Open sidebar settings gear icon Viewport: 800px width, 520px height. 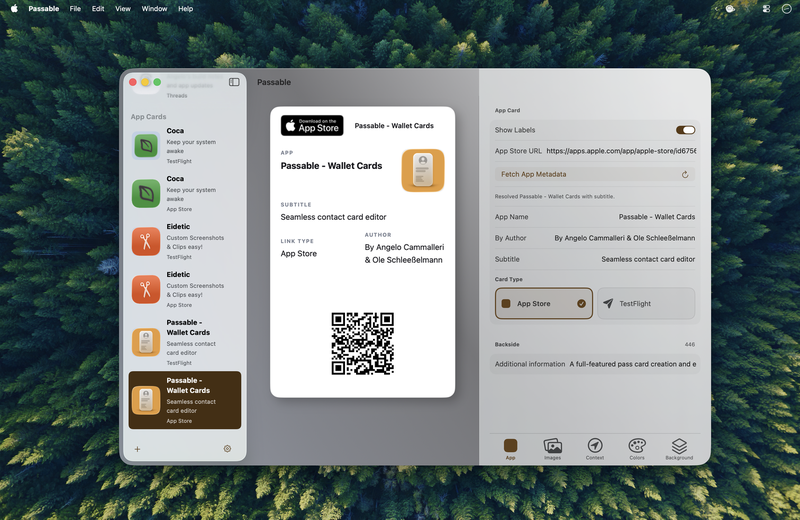(x=228, y=449)
